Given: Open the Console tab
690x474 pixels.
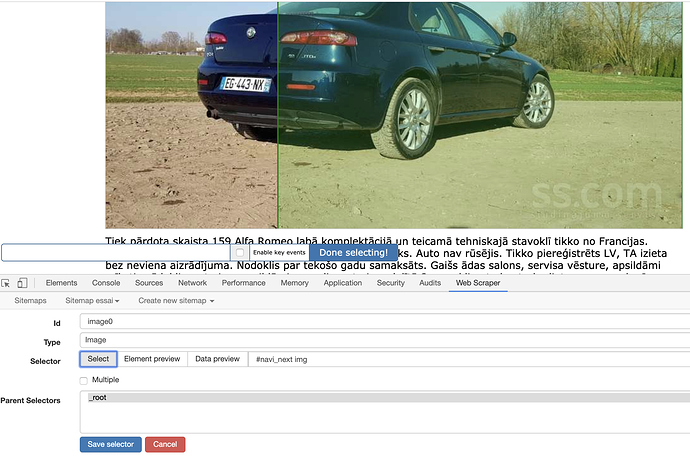Looking at the screenshot, I should (x=107, y=283).
